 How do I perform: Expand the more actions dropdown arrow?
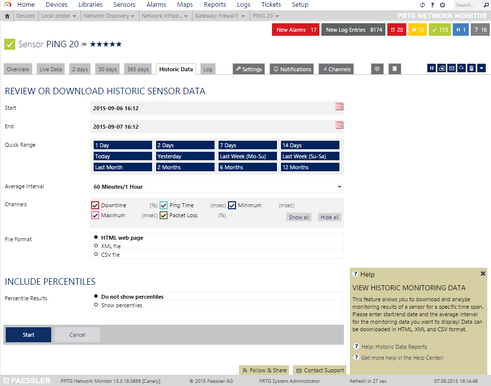(x=481, y=68)
